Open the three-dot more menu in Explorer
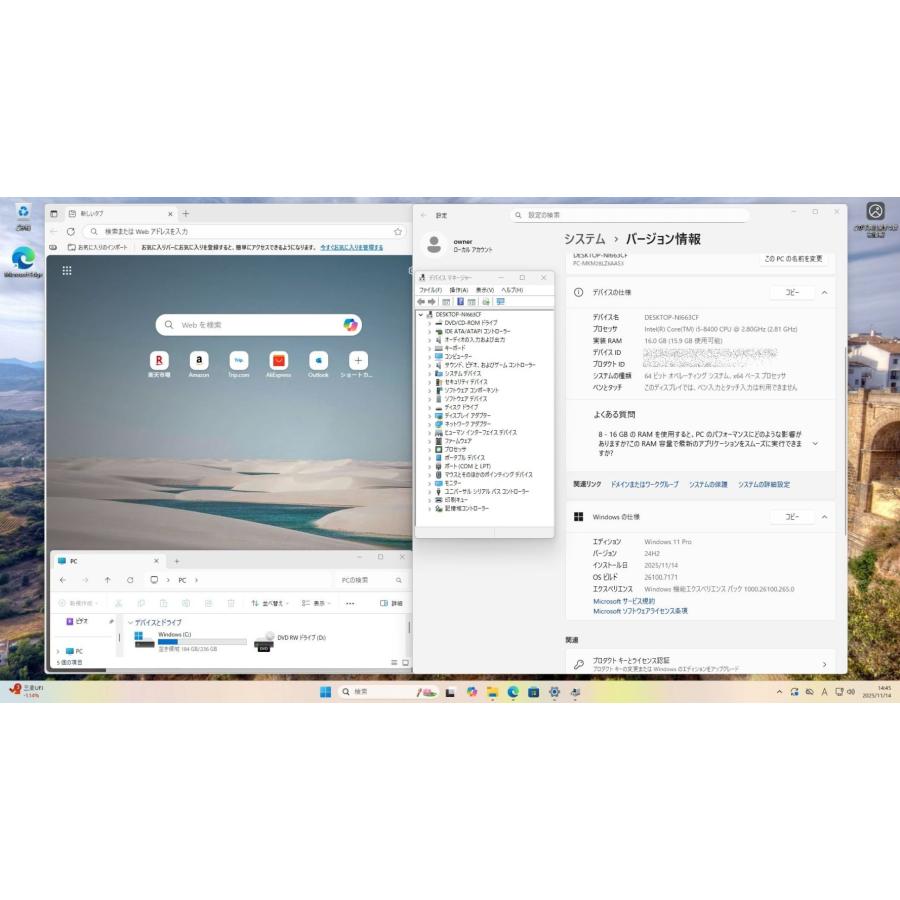Screen dimensions: 900x900 [x=350, y=603]
